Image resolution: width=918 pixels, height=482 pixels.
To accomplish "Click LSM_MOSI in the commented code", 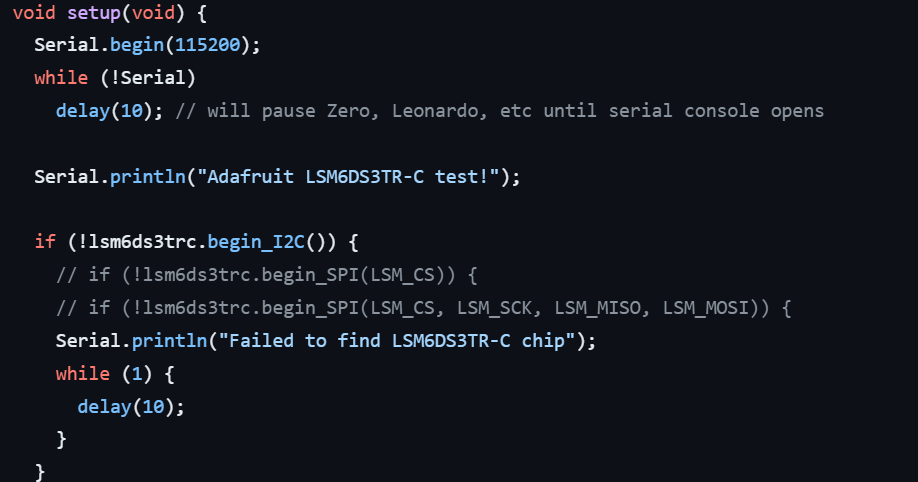I will tap(705, 307).
